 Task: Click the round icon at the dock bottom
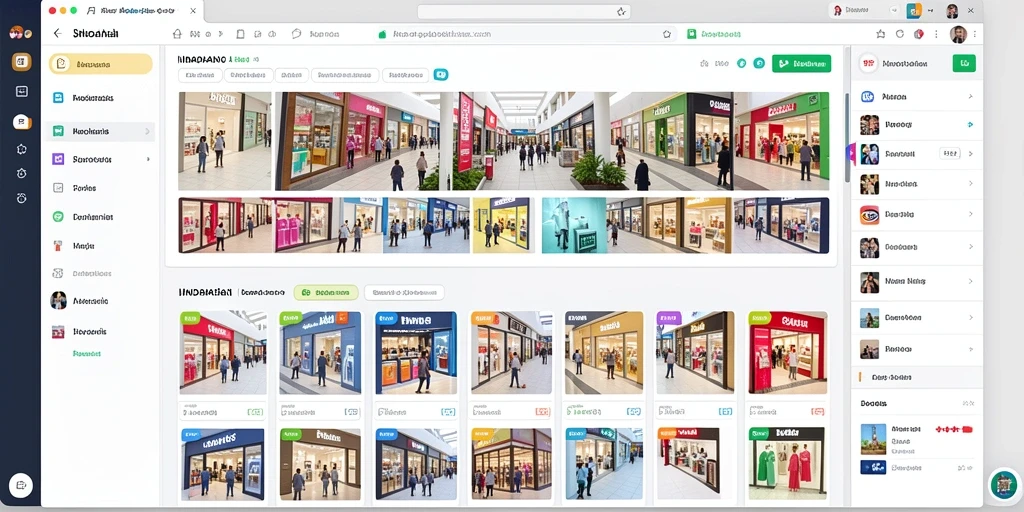pyautogui.click(x=21, y=485)
